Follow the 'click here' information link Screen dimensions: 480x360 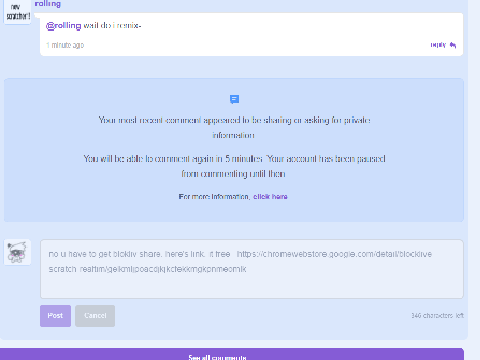[270, 197]
